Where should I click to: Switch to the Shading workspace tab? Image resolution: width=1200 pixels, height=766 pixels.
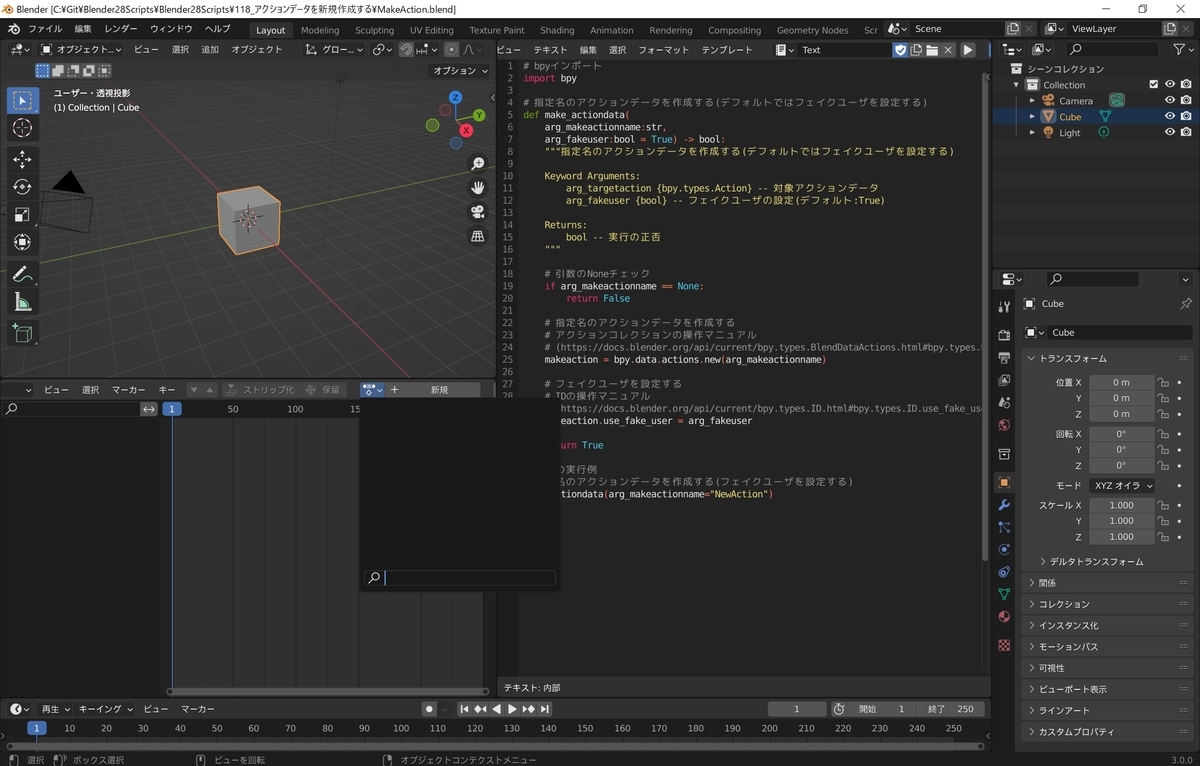(557, 30)
